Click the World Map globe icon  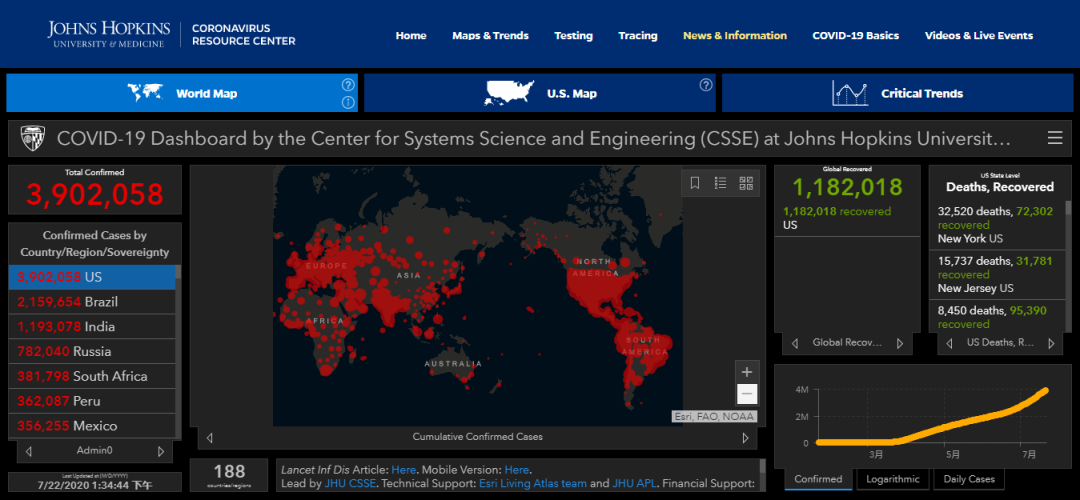145,92
